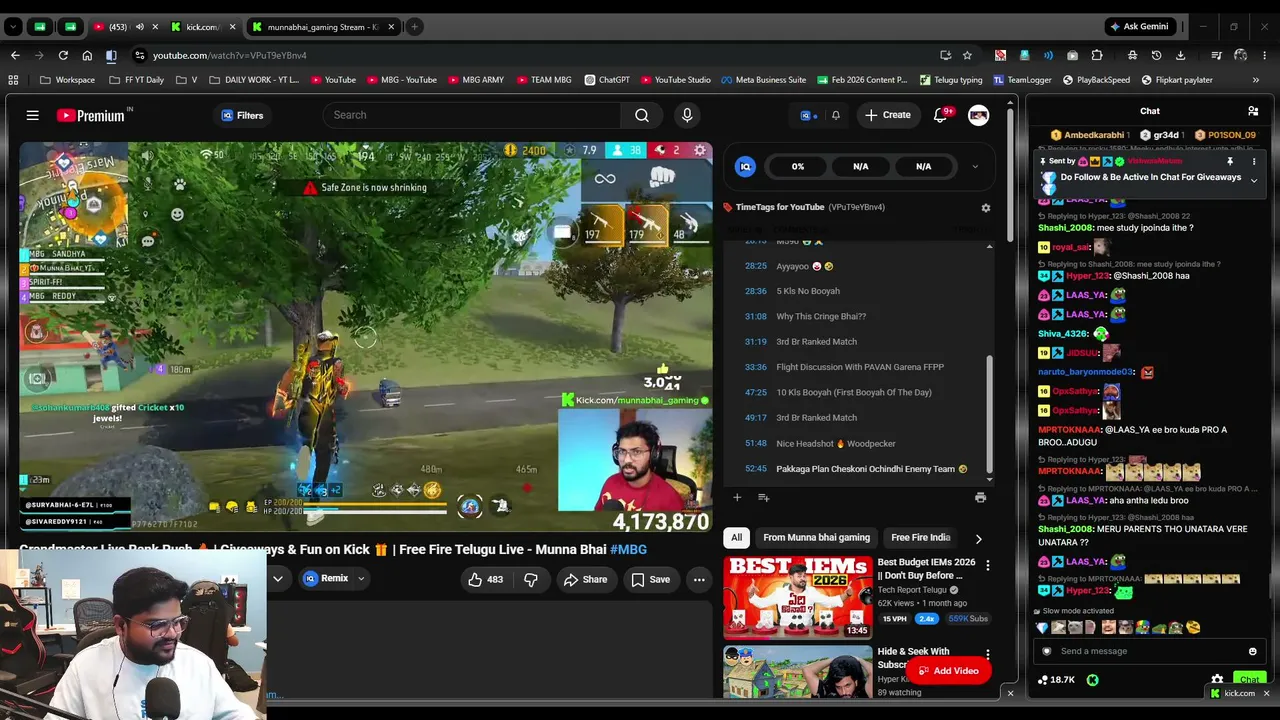Start voice search with the microphone

(x=687, y=115)
